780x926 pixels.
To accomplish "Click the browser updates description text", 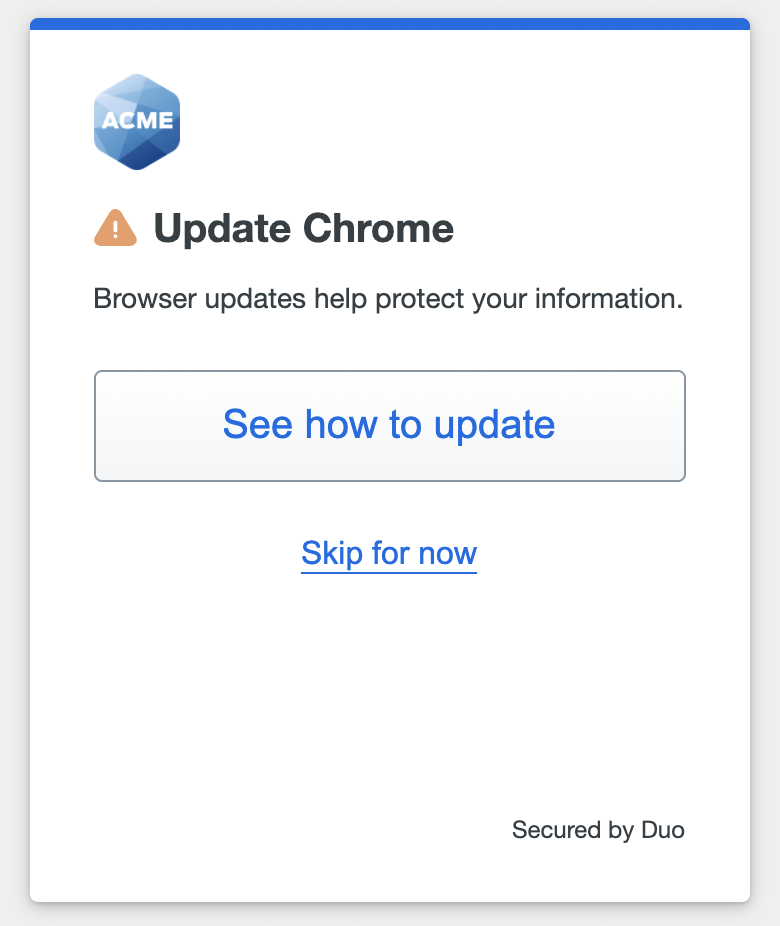I will click(x=388, y=299).
